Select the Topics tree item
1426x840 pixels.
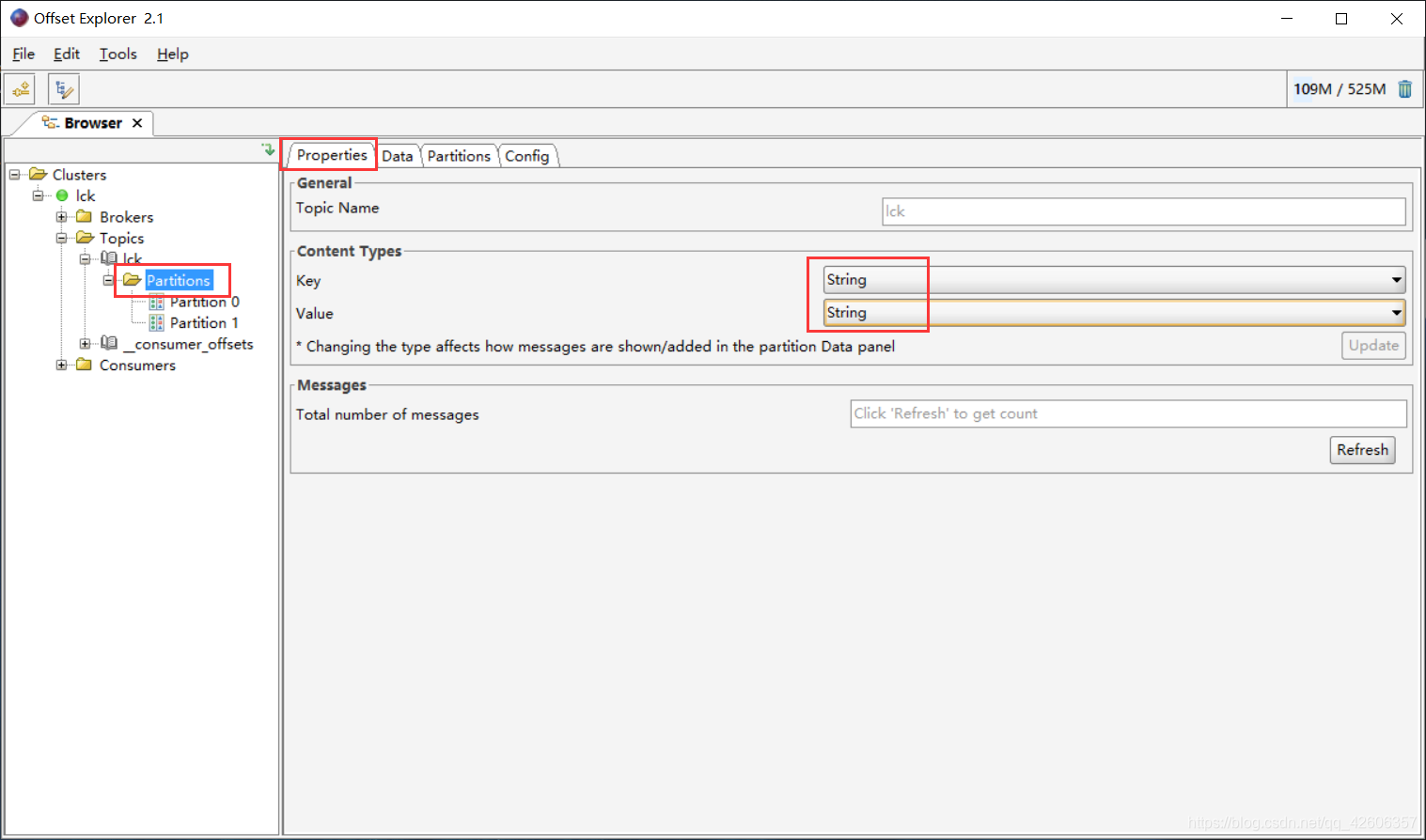[x=121, y=238]
